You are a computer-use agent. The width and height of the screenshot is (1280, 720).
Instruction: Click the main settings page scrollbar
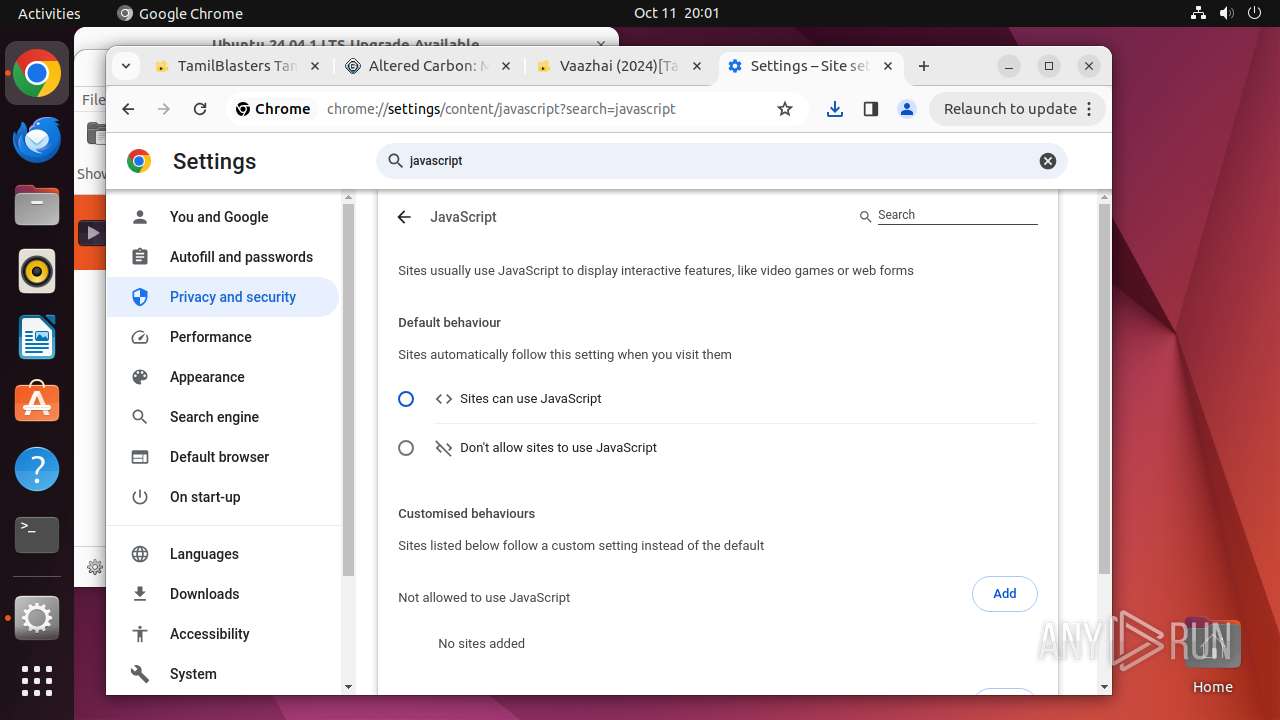(1104, 390)
